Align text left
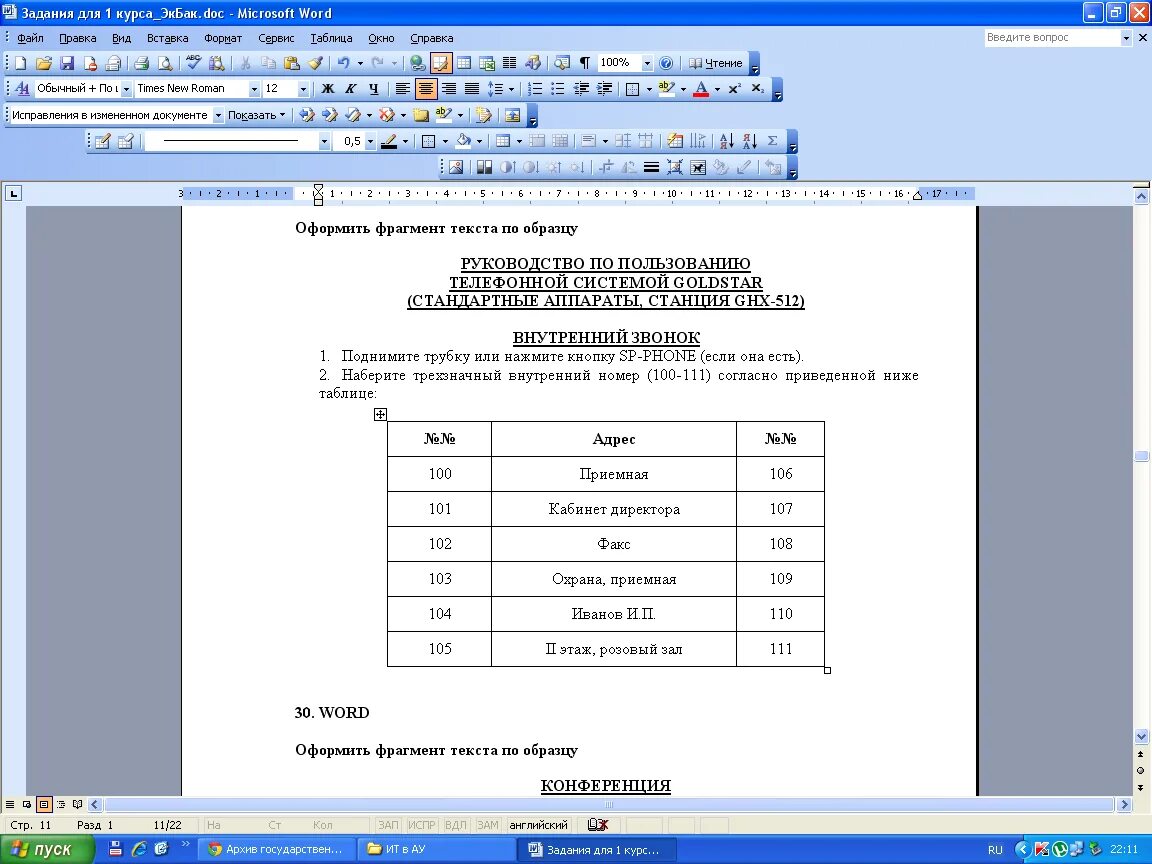Image resolution: width=1152 pixels, height=864 pixels. [x=403, y=89]
